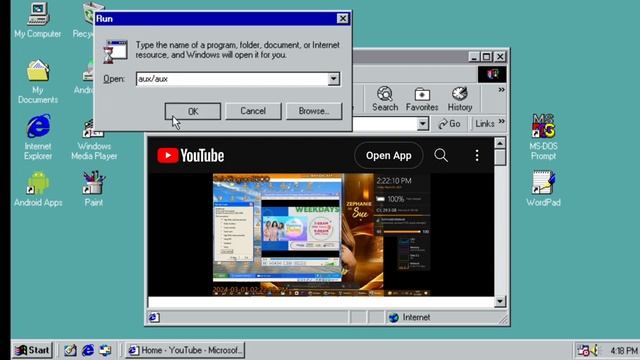The image size is (640, 360).
Task: Click the vertical scrollbar thumb in browser
Action: (x=500, y=158)
